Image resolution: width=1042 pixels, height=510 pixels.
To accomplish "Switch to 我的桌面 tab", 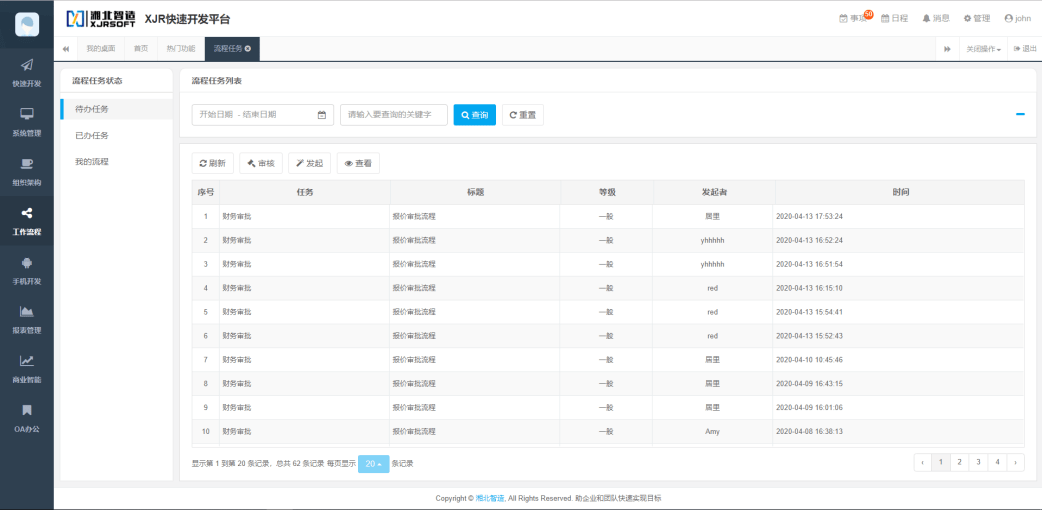I will 101,49.
